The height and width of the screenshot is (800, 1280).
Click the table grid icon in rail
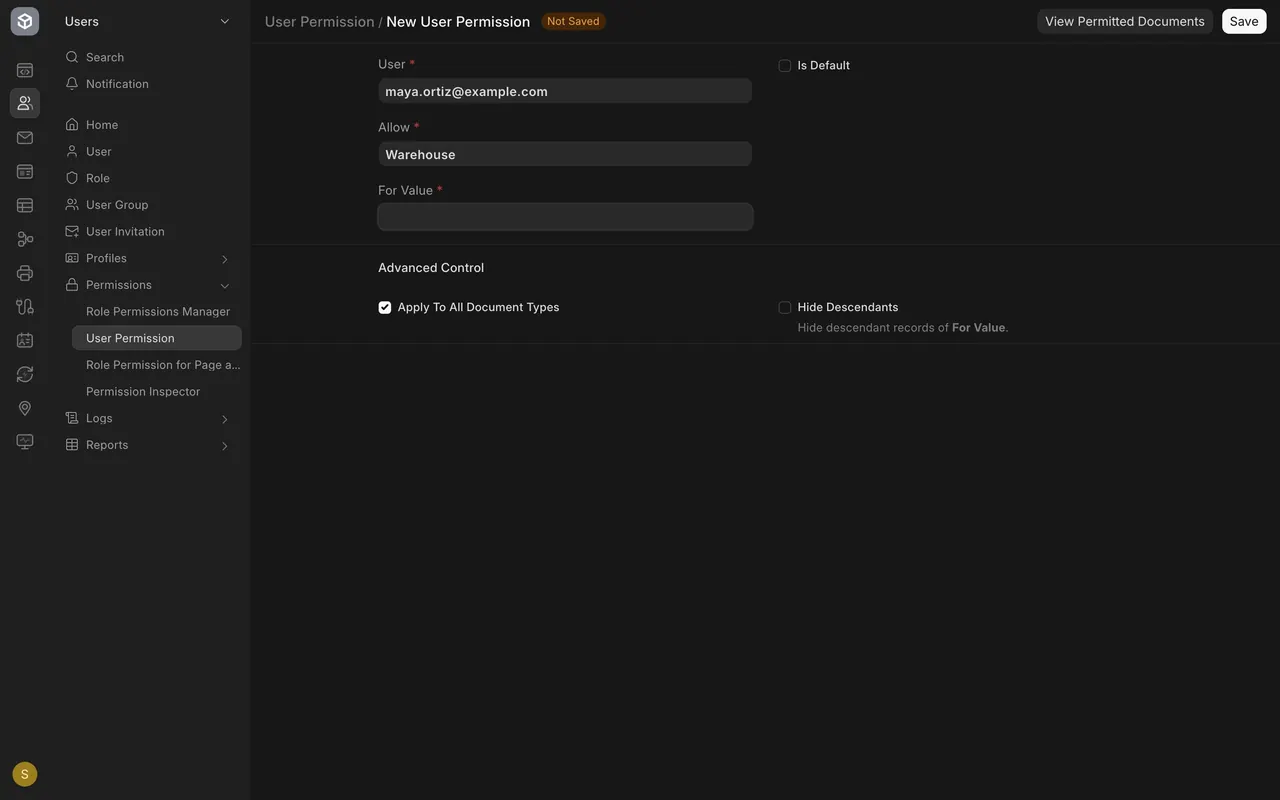click(25, 205)
